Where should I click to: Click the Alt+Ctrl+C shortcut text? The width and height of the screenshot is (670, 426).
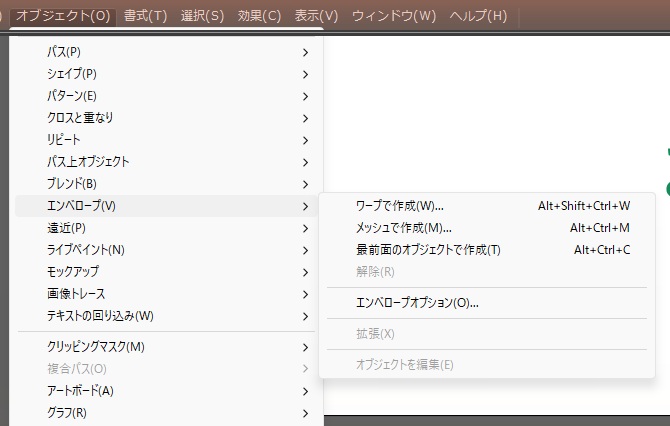pos(602,250)
